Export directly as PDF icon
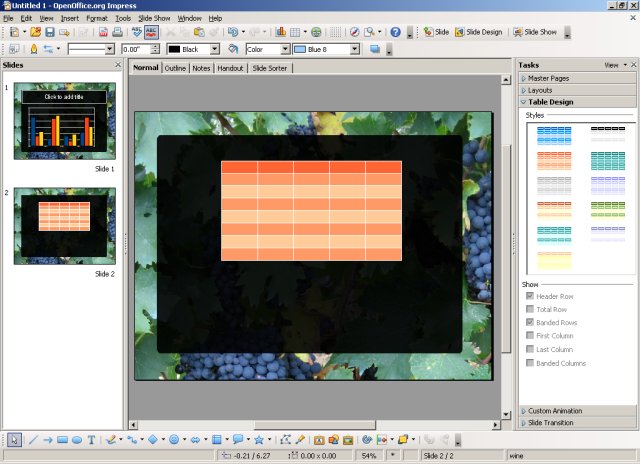Image resolution: width=640 pixels, height=464 pixels. [x=103, y=32]
